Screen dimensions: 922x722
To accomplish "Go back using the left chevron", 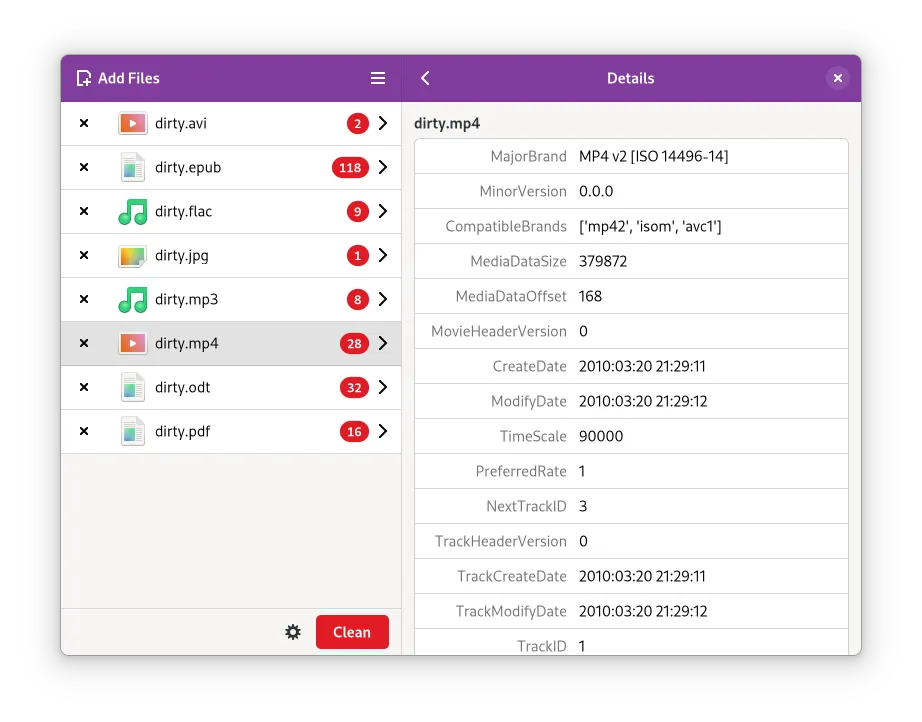I will pyautogui.click(x=425, y=78).
